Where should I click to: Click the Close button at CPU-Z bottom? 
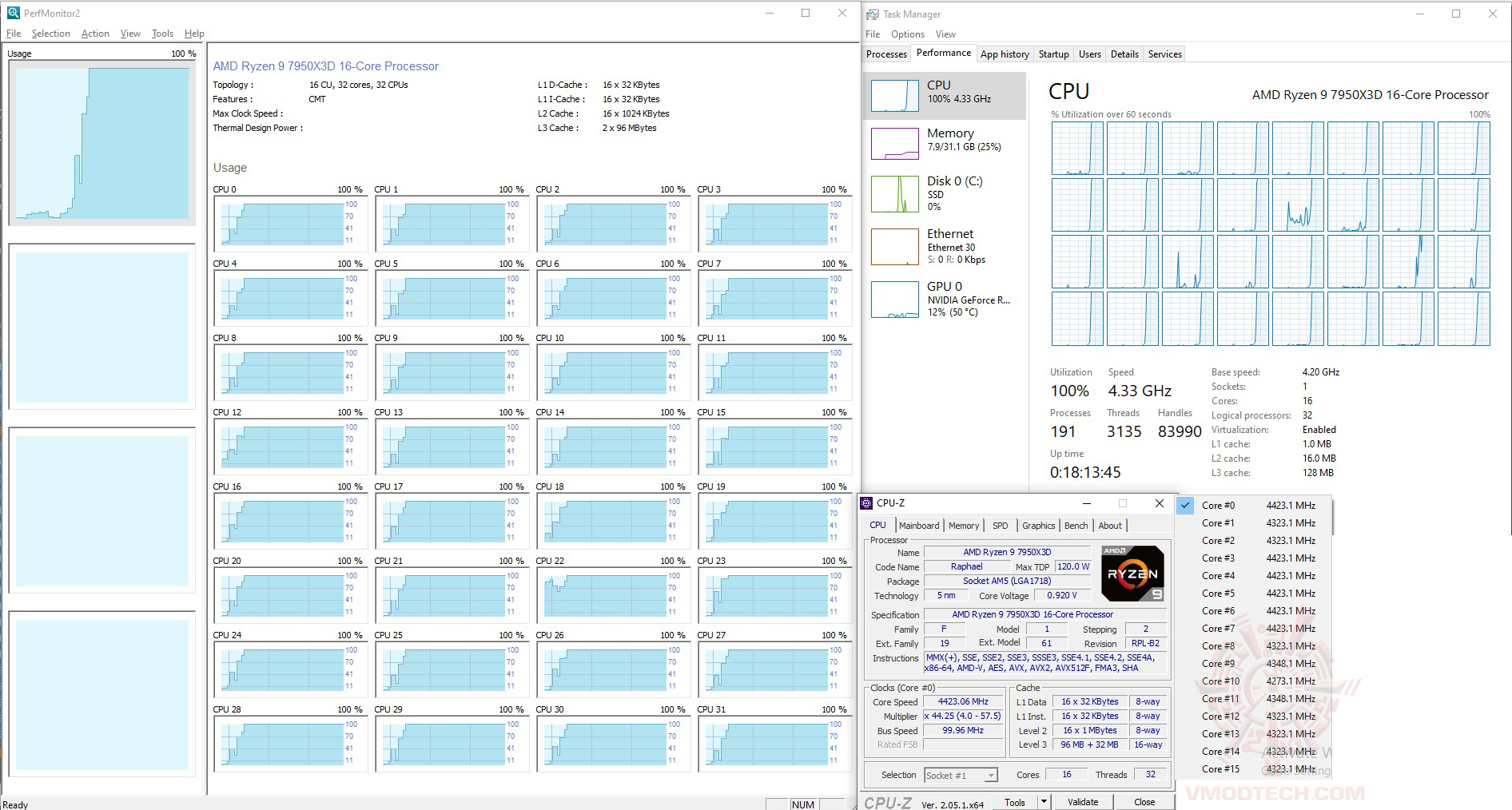click(x=1144, y=802)
